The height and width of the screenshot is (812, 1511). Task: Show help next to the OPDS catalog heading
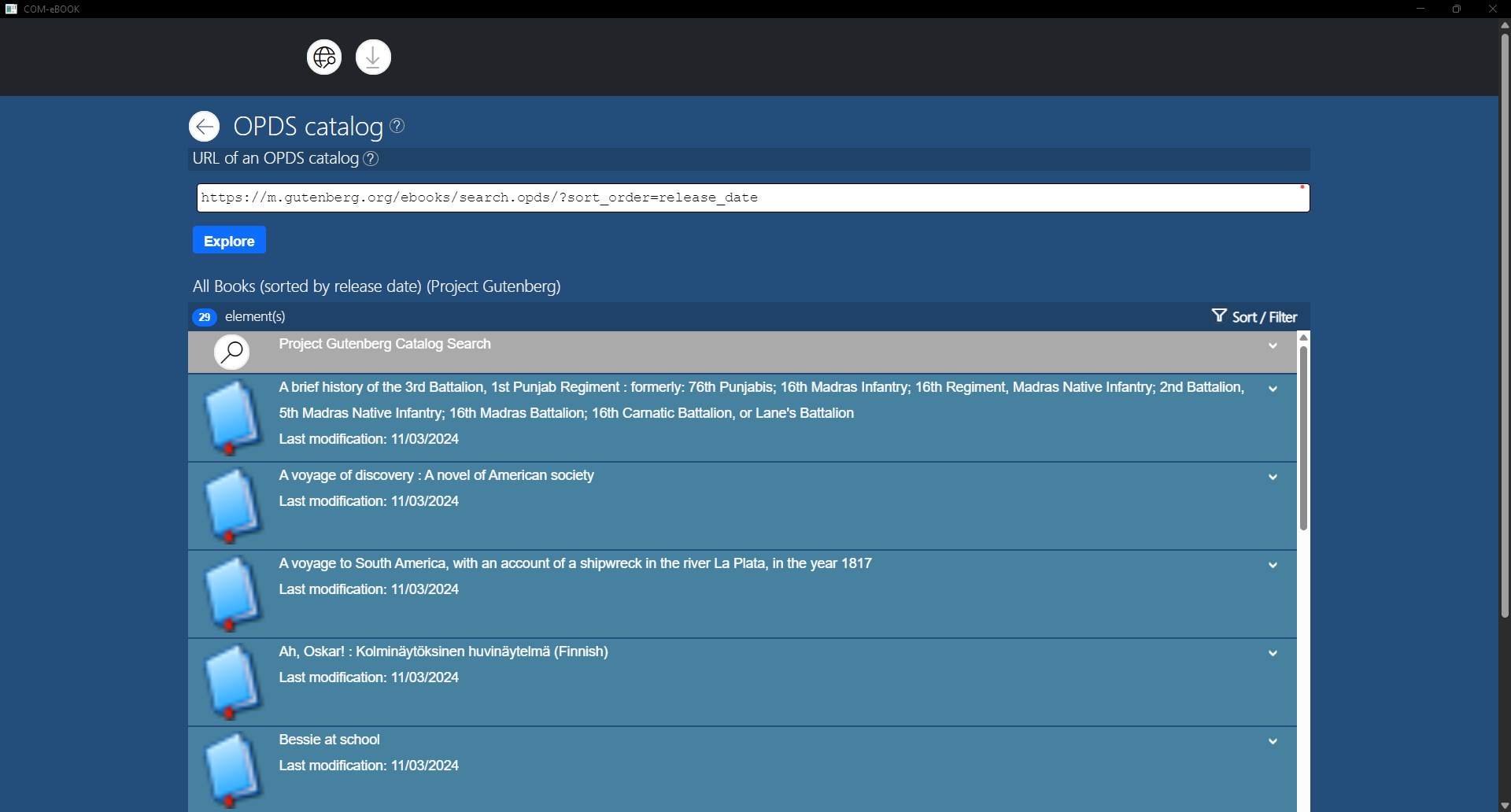click(x=397, y=125)
